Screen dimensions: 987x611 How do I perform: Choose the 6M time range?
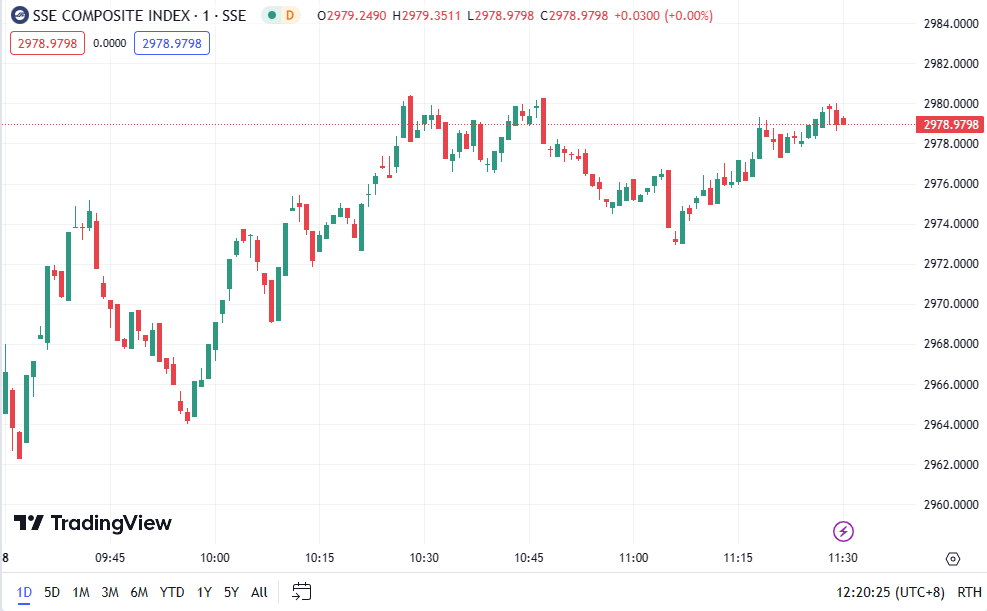pos(139,592)
